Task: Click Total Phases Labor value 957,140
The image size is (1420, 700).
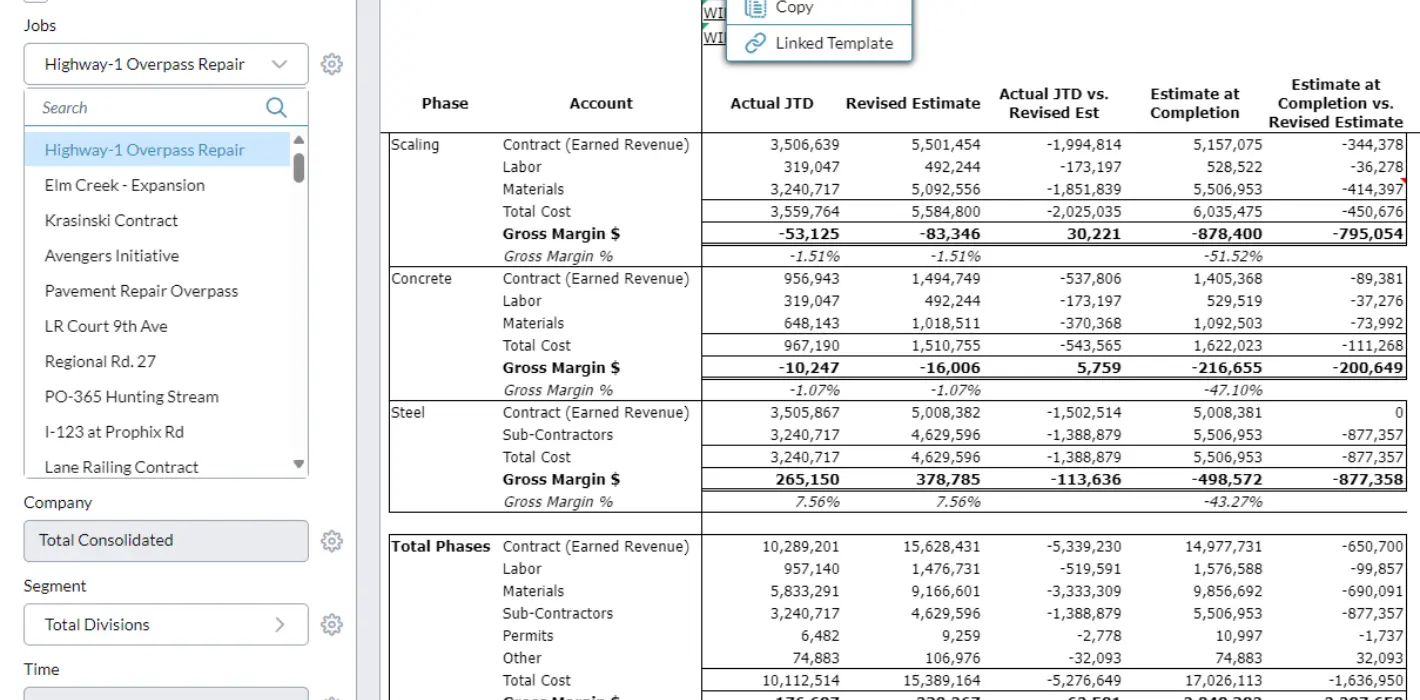Action: 810,569
